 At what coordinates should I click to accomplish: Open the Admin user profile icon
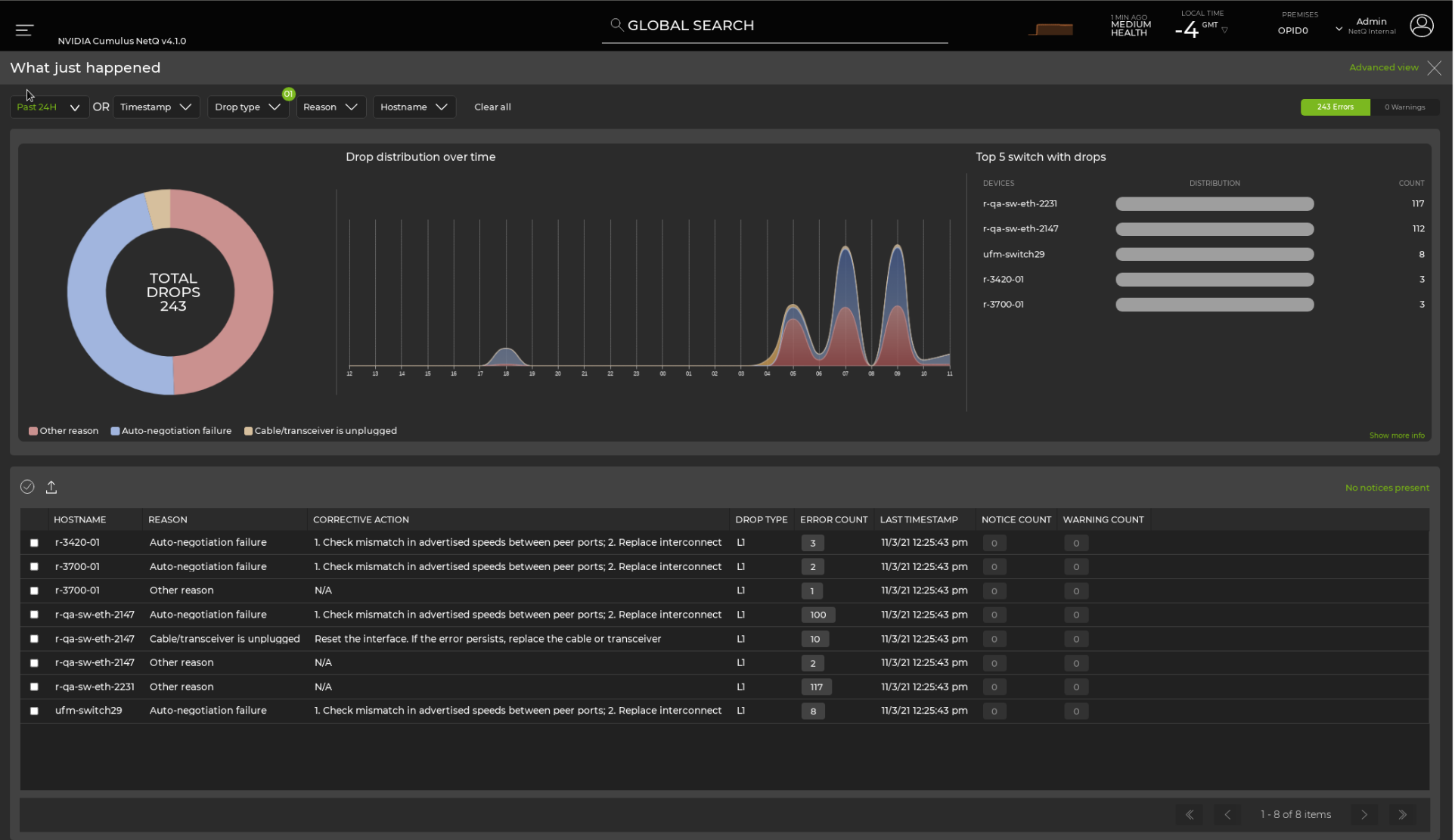pos(1422,26)
